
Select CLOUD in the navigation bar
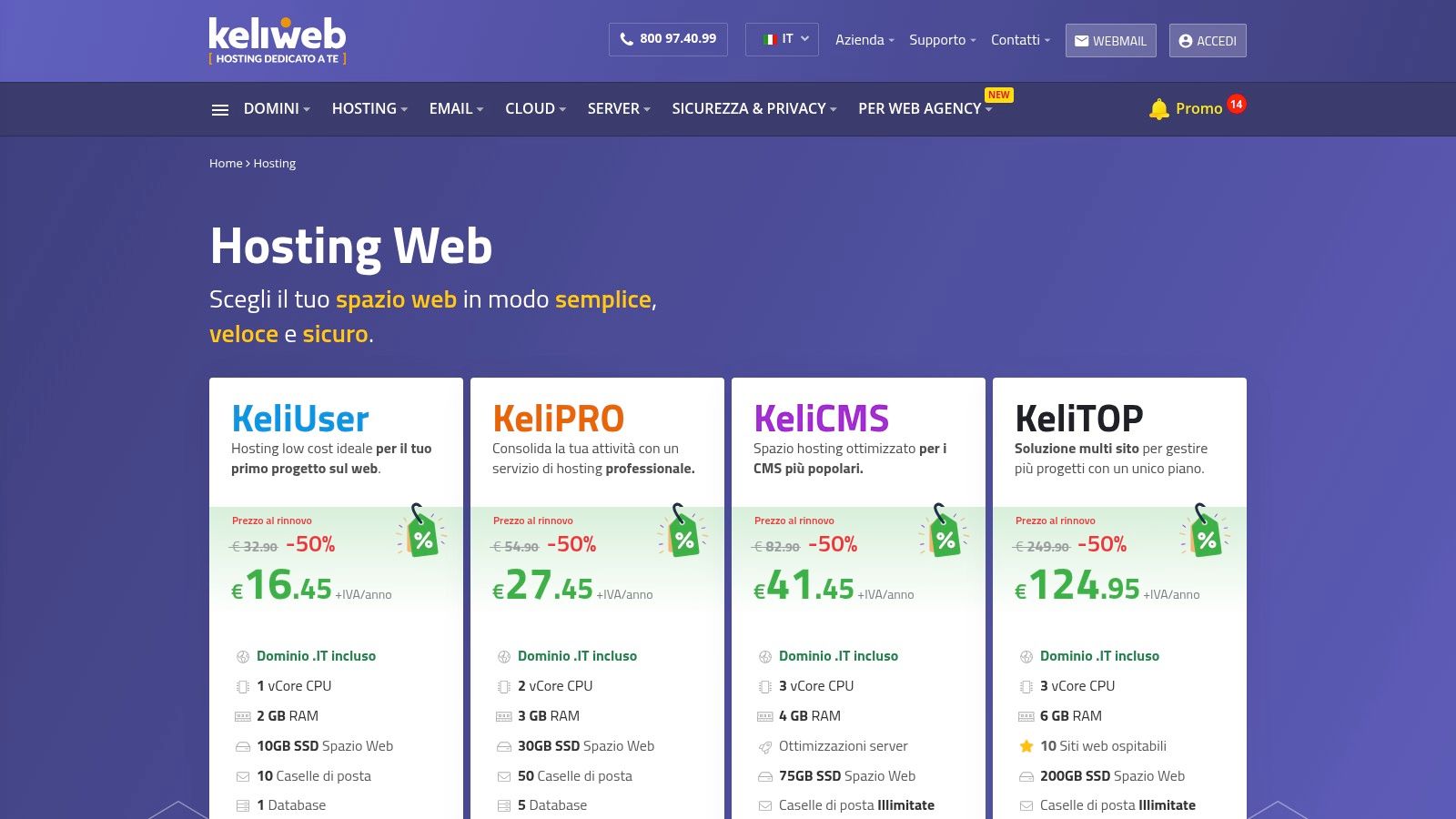tap(531, 108)
